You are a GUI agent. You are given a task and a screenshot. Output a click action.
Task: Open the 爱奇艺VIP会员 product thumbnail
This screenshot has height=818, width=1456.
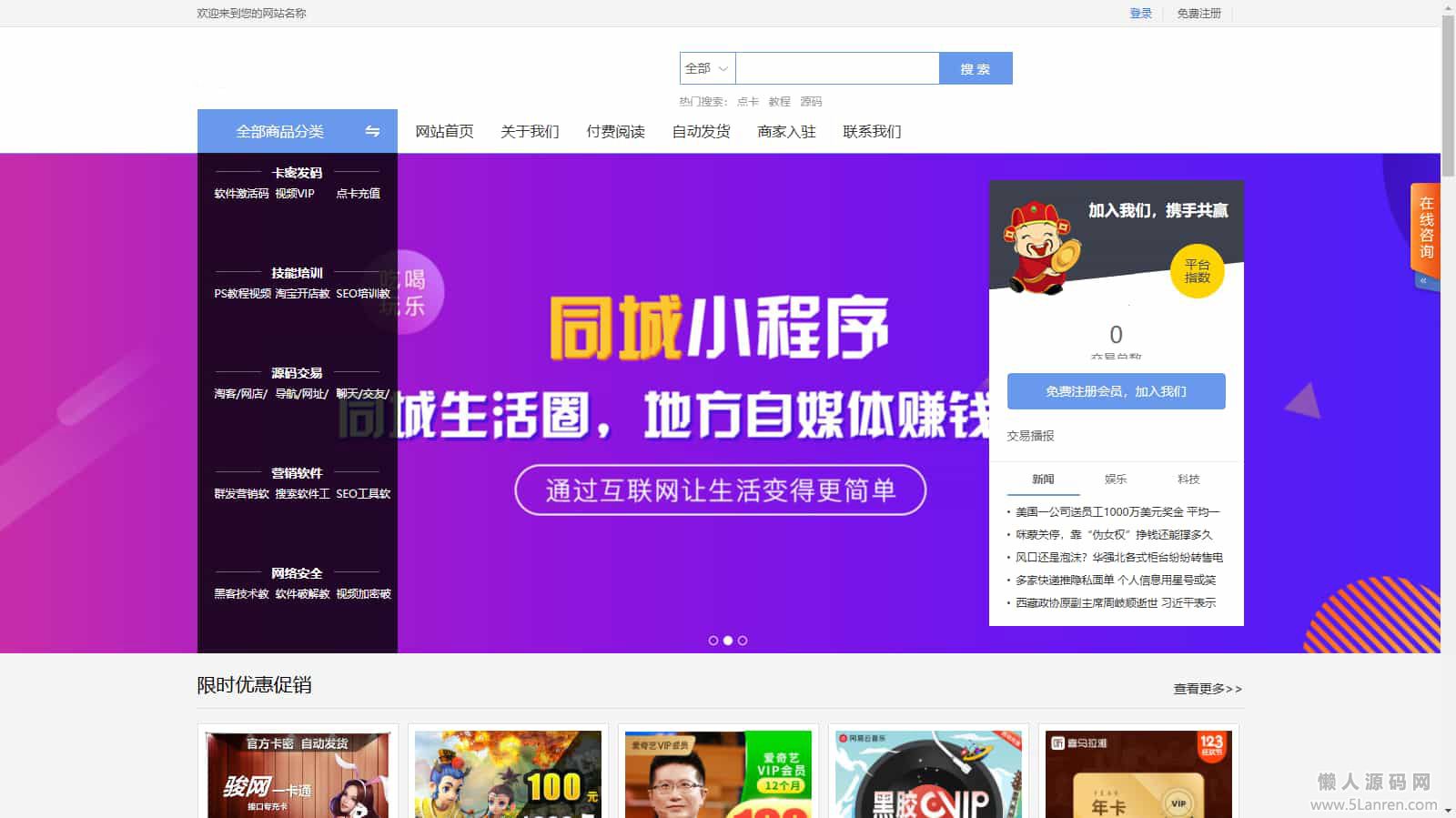718,773
